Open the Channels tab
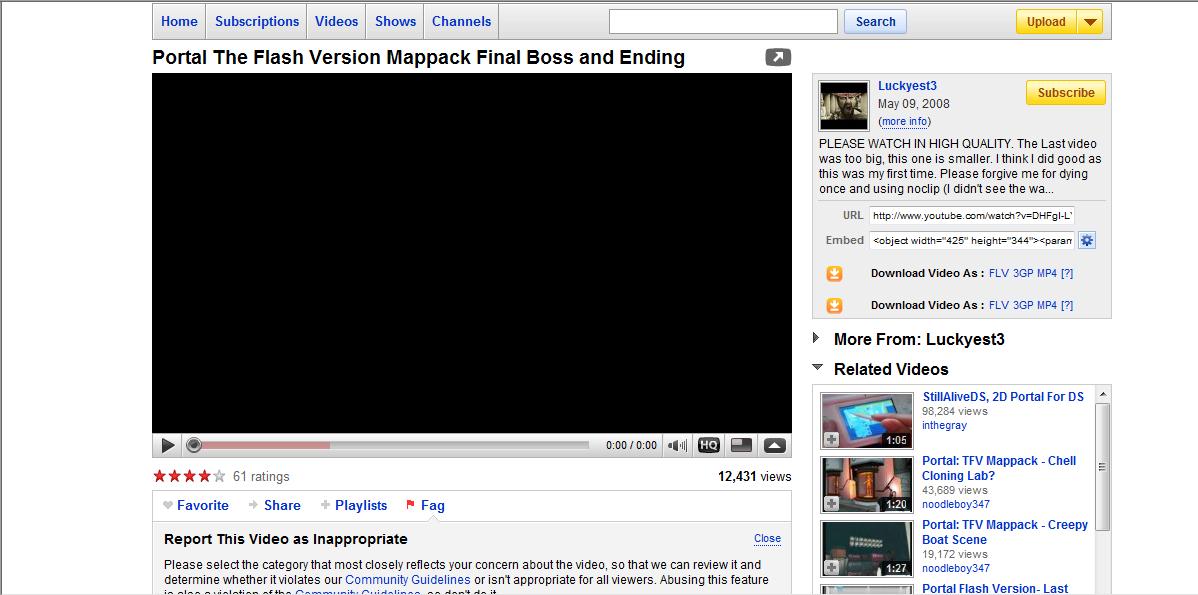The width and height of the screenshot is (1198, 595). (x=461, y=21)
